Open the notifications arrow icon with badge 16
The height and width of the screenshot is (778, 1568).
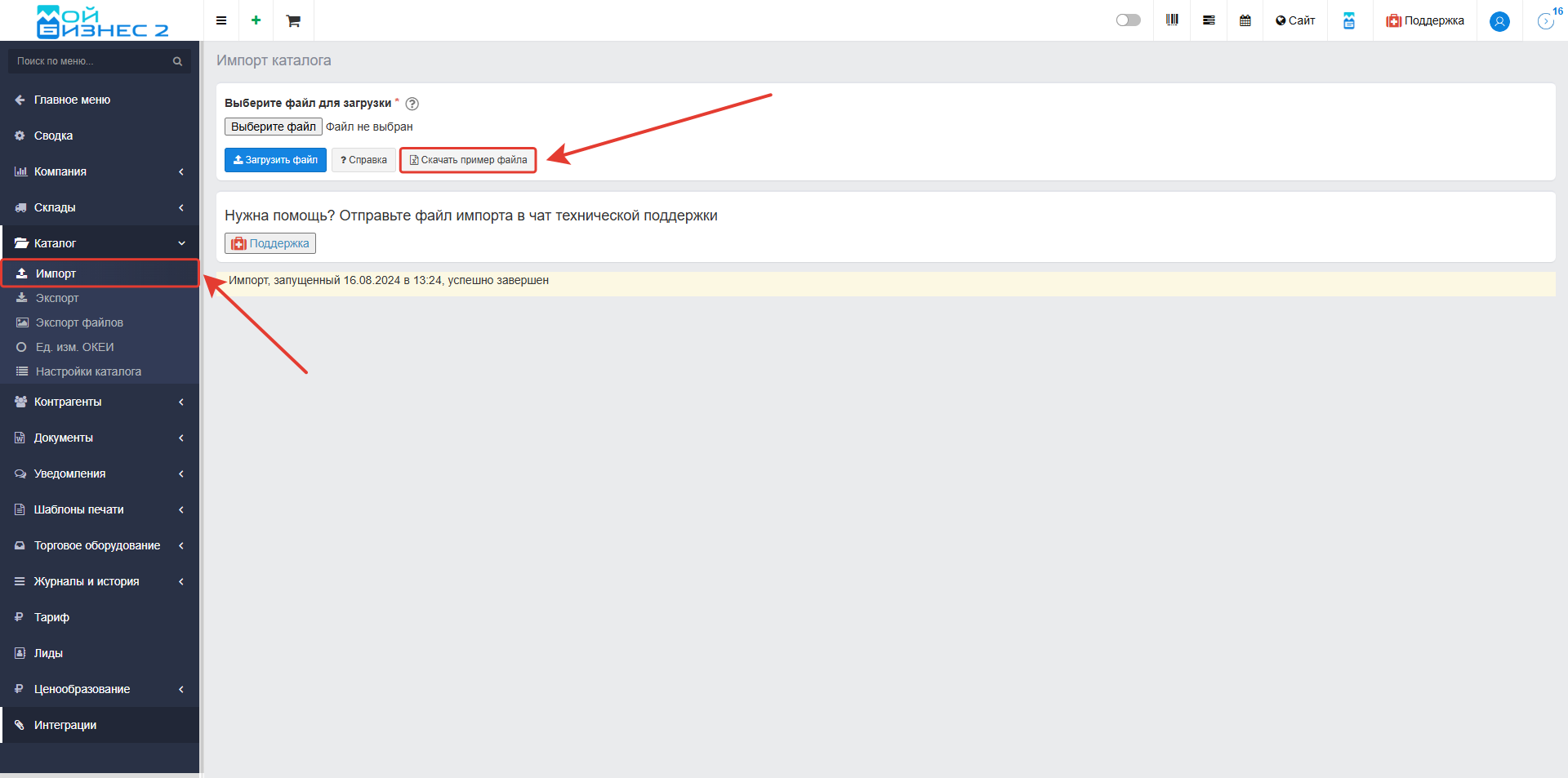1545,21
